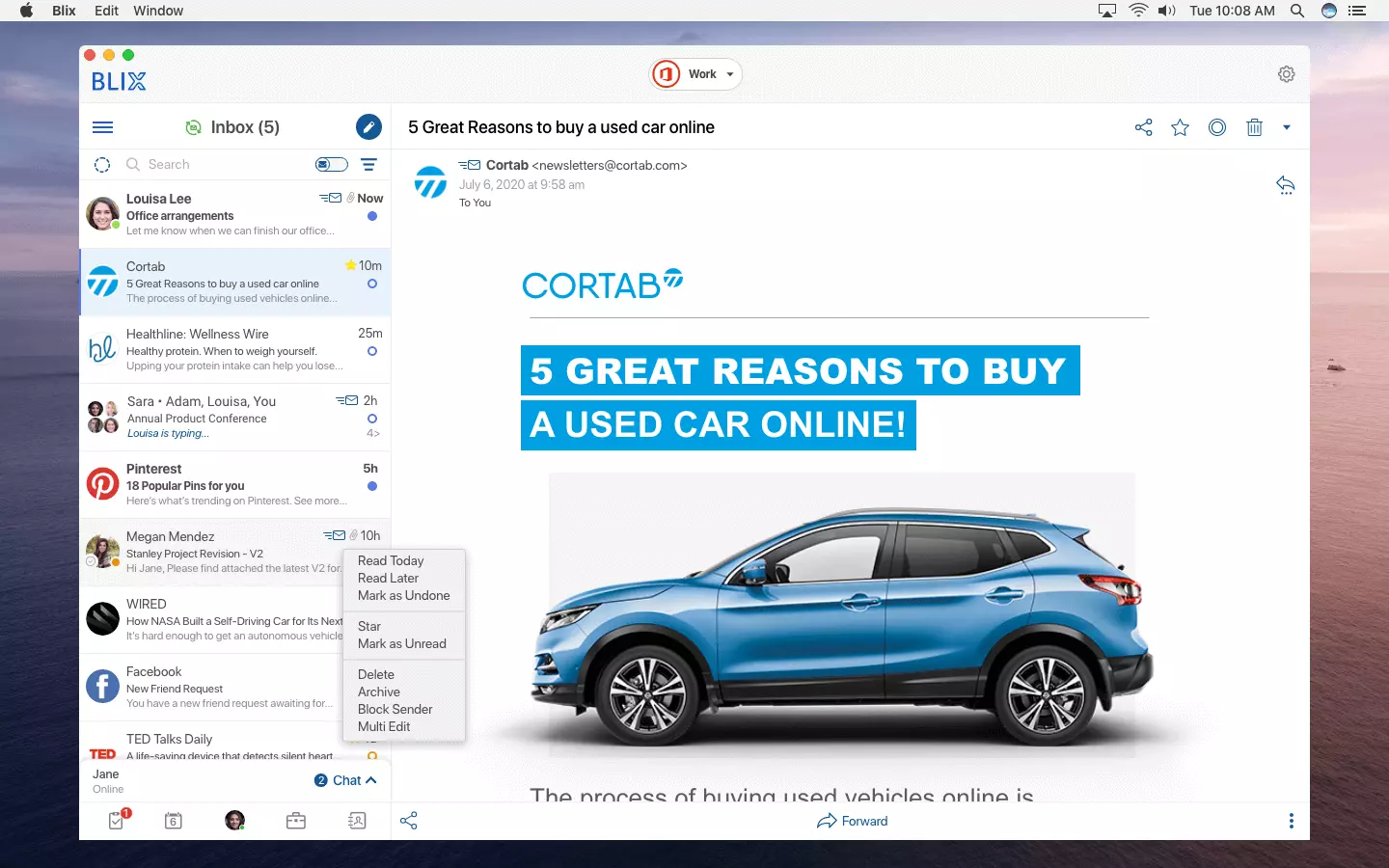Open the hamburger menu in sidebar
The image size is (1389, 868).
pyautogui.click(x=102, y=127)
